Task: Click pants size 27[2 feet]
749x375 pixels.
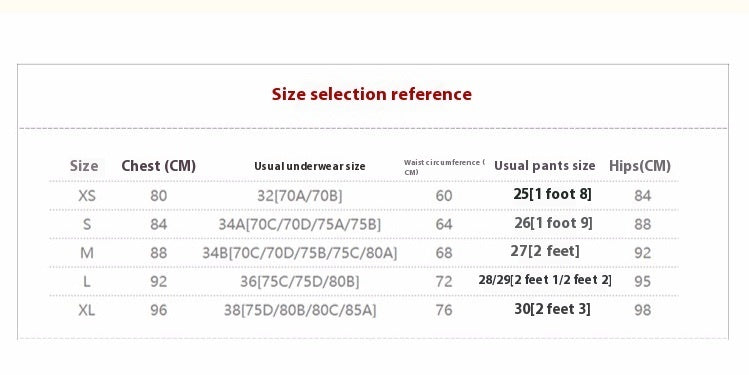Action: click(x=545, y=251)
